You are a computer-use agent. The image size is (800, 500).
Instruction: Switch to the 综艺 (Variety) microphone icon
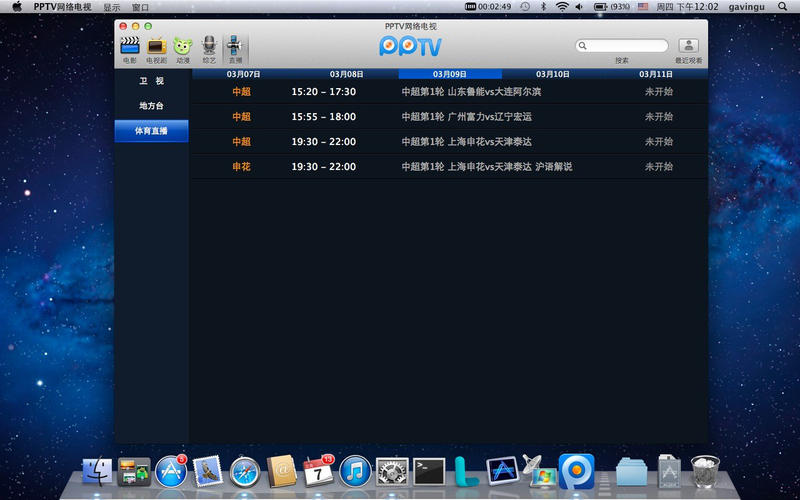(x=209, y=46)
